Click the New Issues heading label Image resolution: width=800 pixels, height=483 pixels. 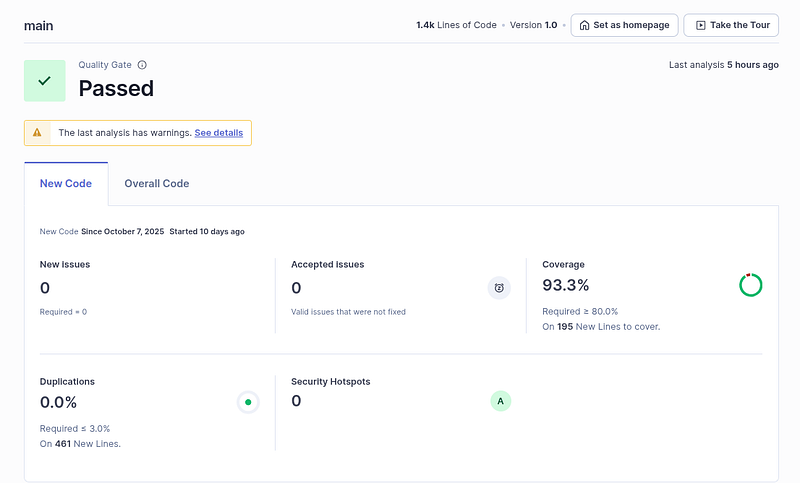click(65, 264)
